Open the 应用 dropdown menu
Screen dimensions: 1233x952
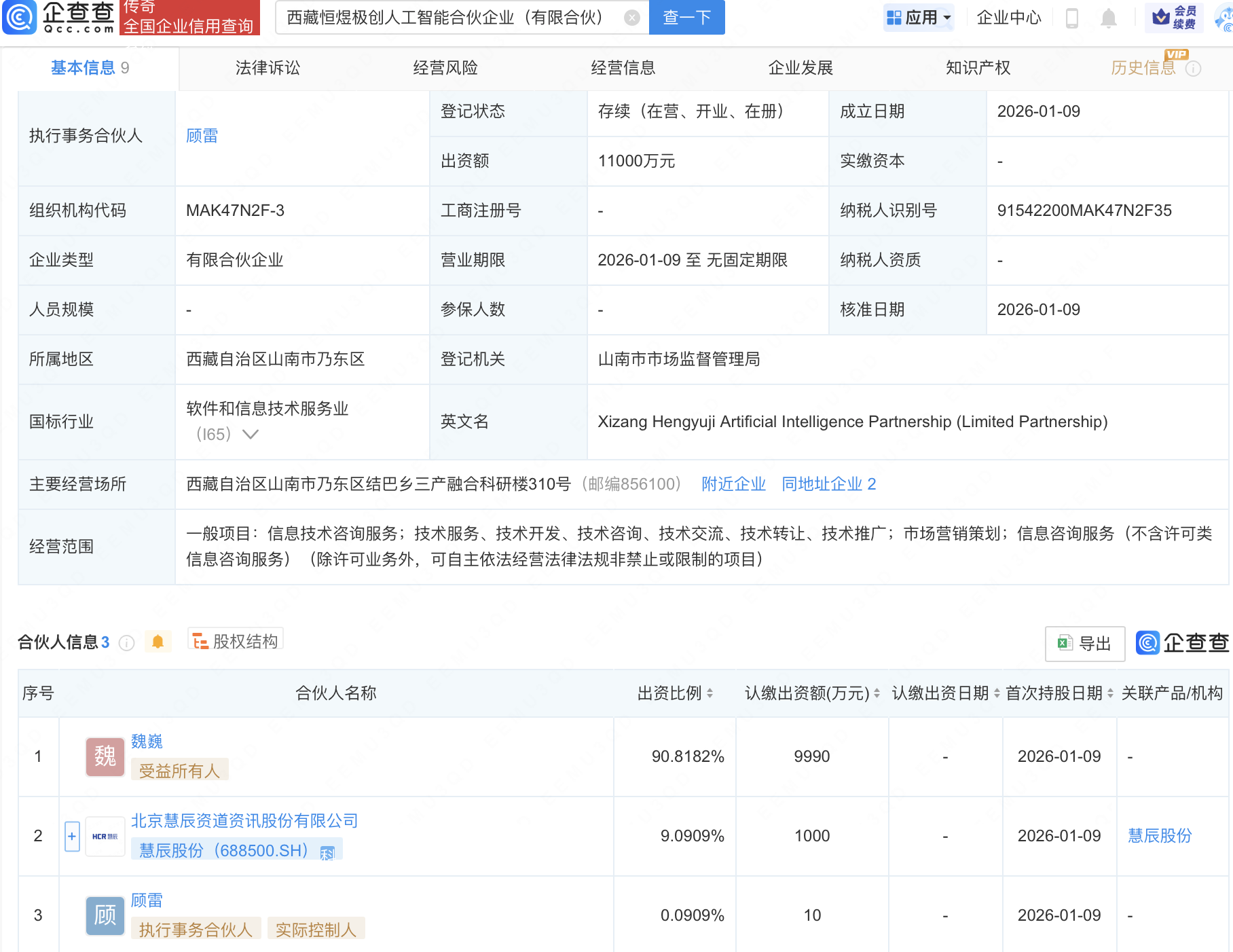pos(918,18)
